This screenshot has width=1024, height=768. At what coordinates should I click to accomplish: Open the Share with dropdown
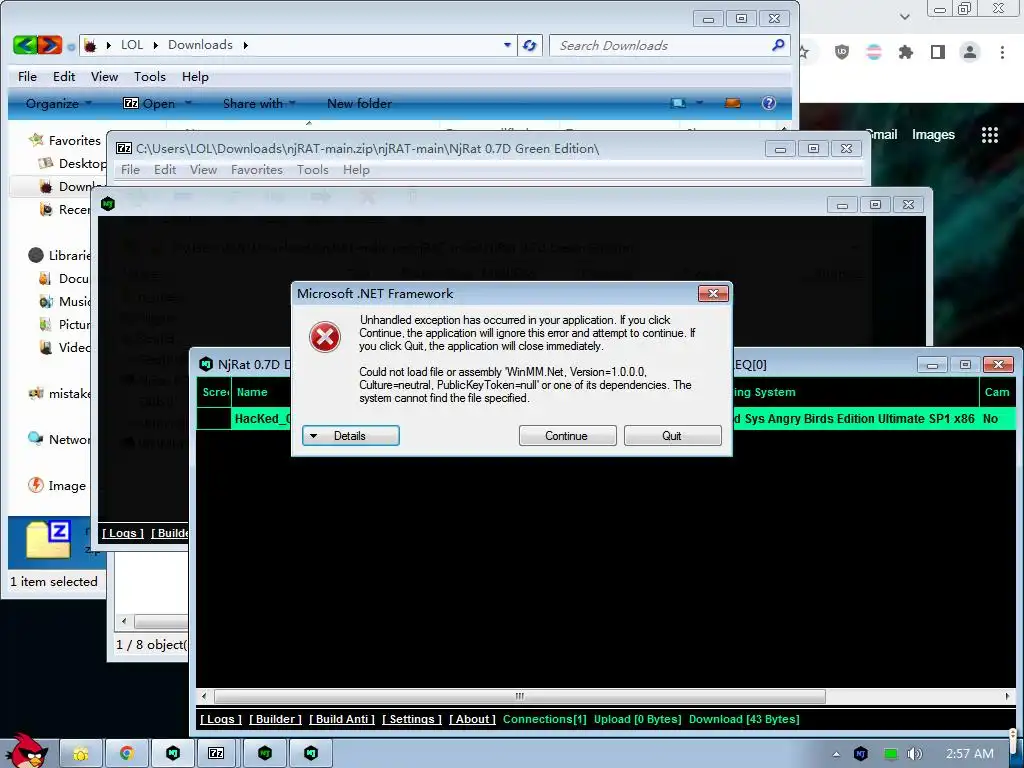259,103
